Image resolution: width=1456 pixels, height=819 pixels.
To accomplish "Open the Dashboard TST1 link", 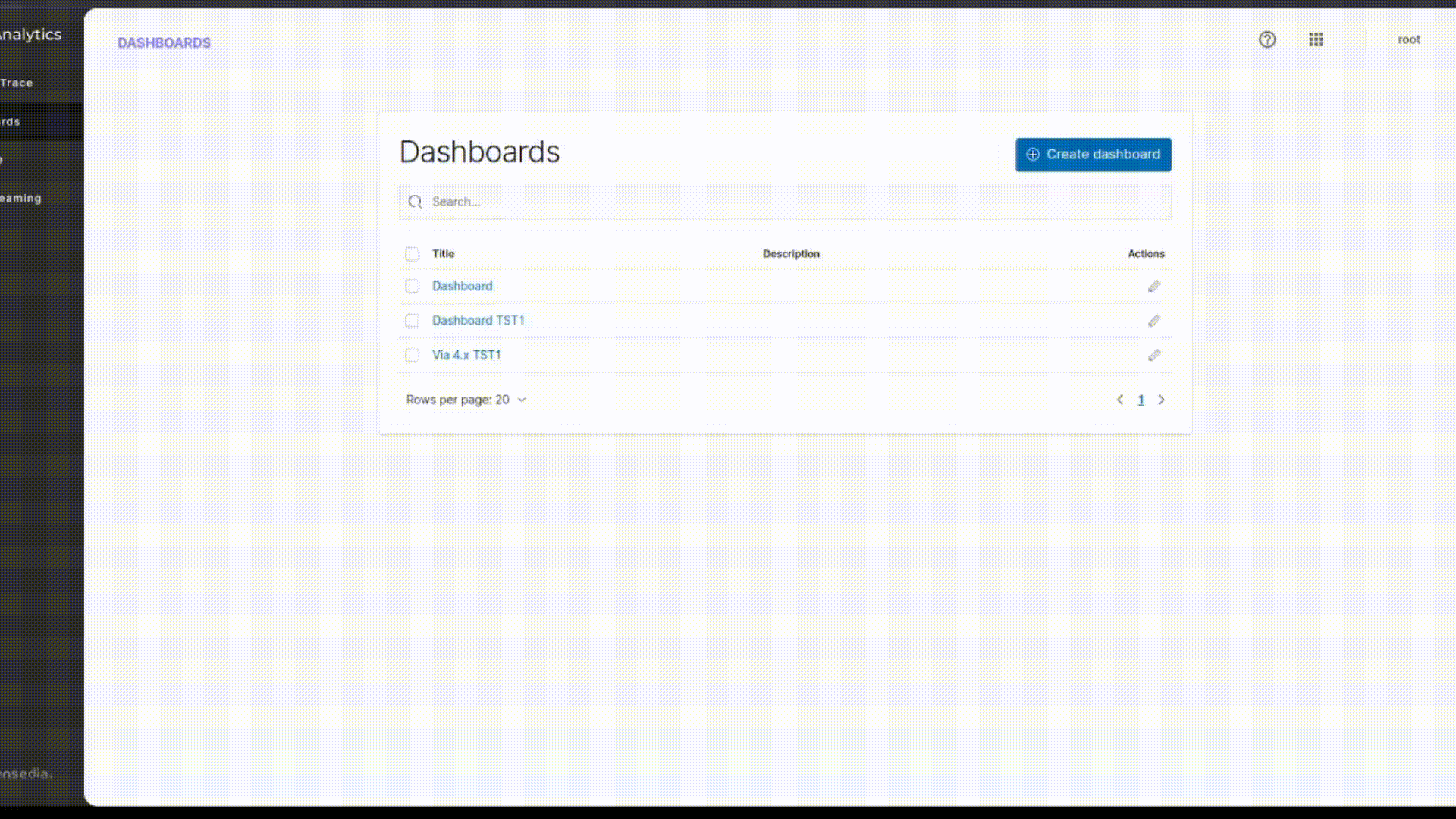I will (478, 320).
